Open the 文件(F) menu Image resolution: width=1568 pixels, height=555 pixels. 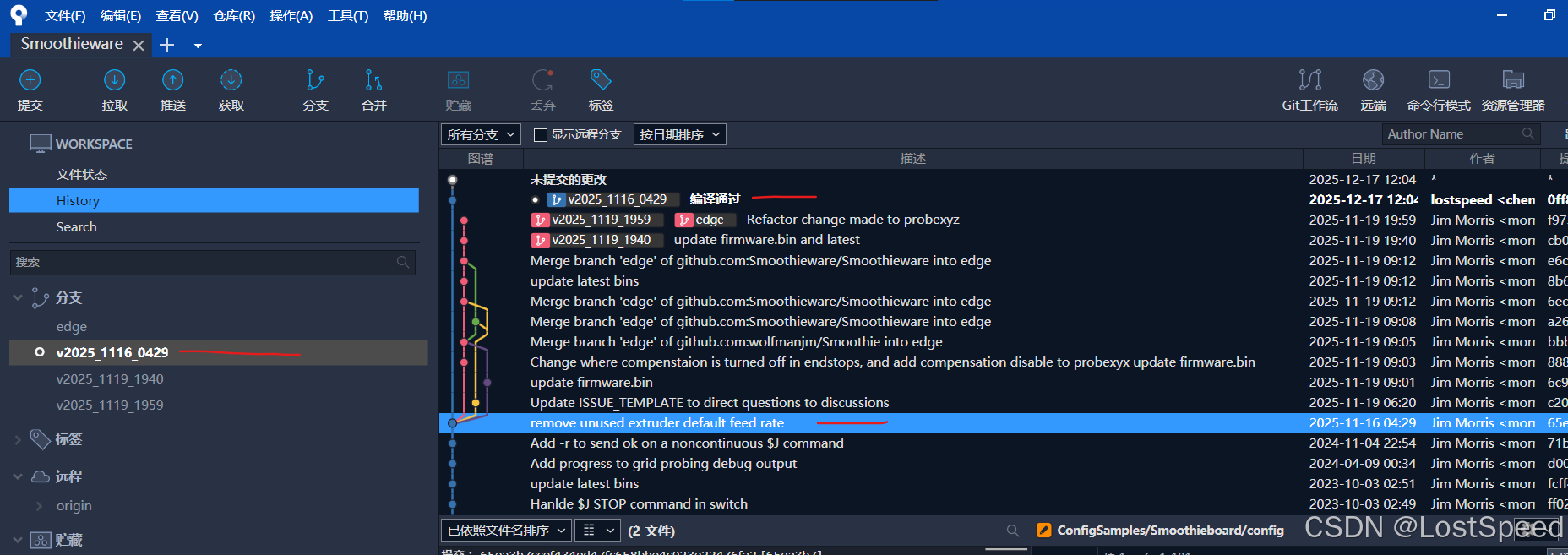[x=65, y=16]
